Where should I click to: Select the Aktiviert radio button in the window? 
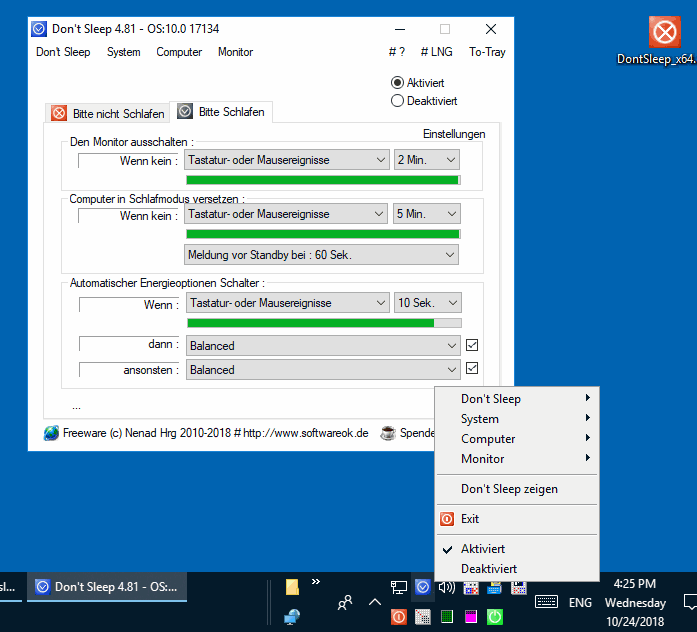(397, 83)
